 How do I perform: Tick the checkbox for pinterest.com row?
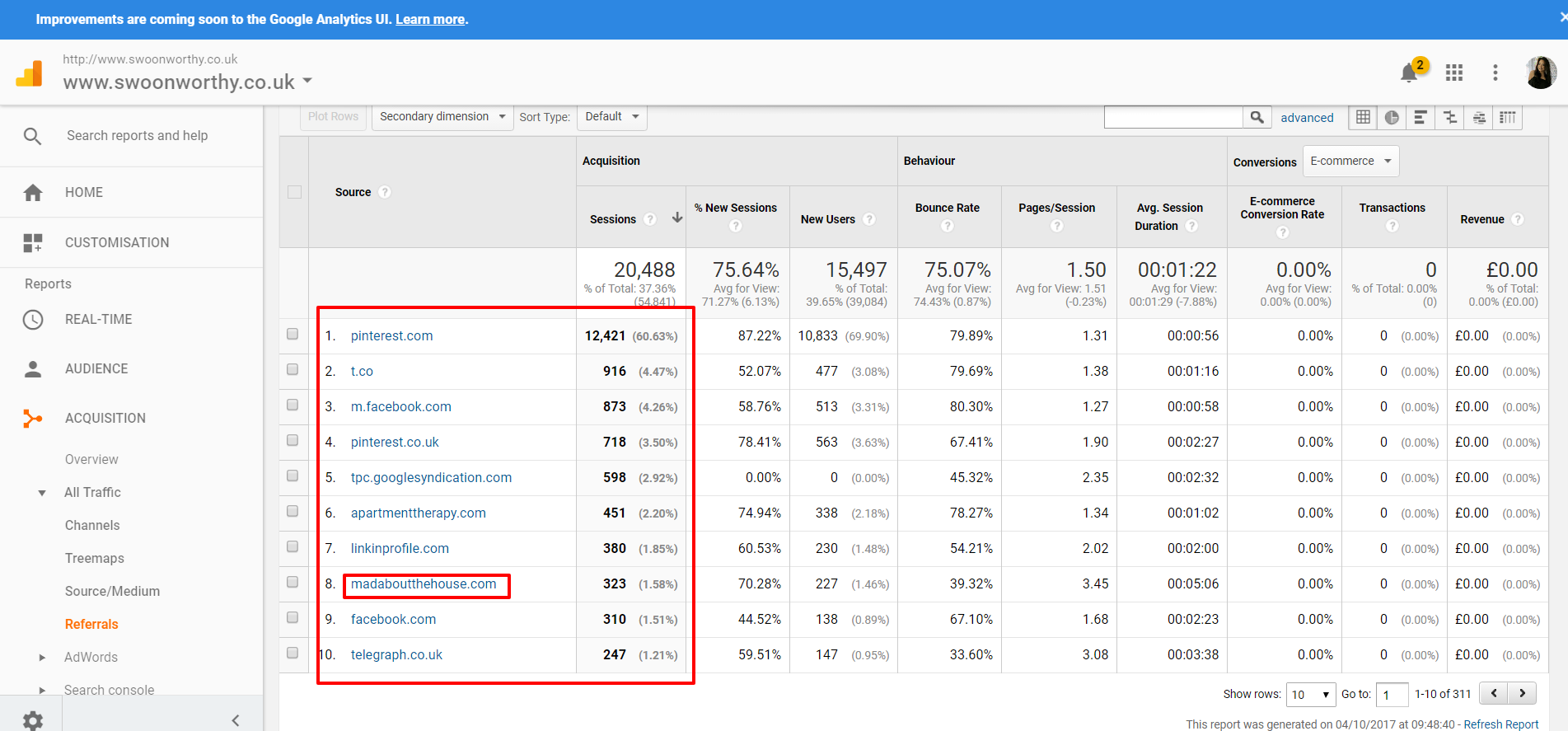293,335
